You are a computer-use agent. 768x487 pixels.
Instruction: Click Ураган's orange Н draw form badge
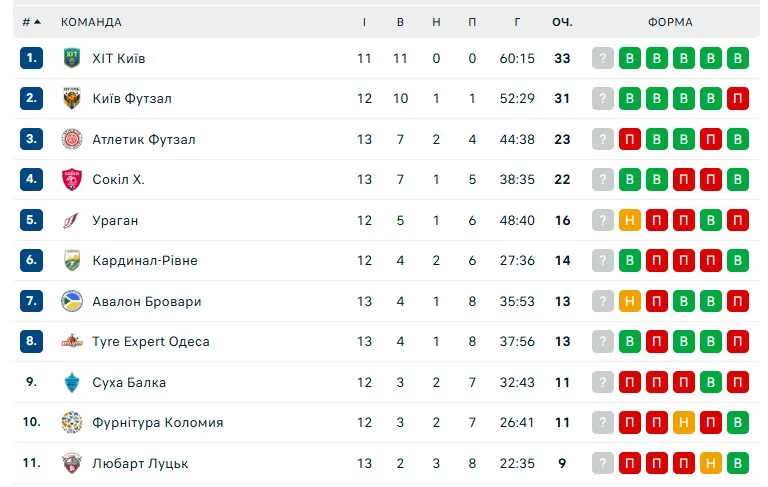click(630, 220)
